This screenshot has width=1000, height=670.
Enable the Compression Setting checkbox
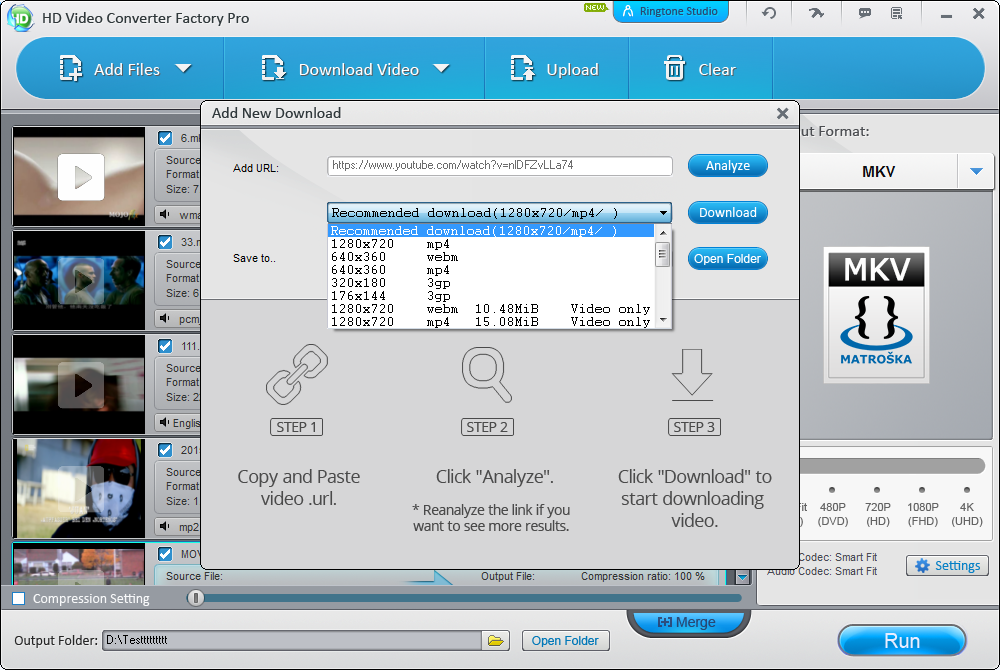point(19,599)
